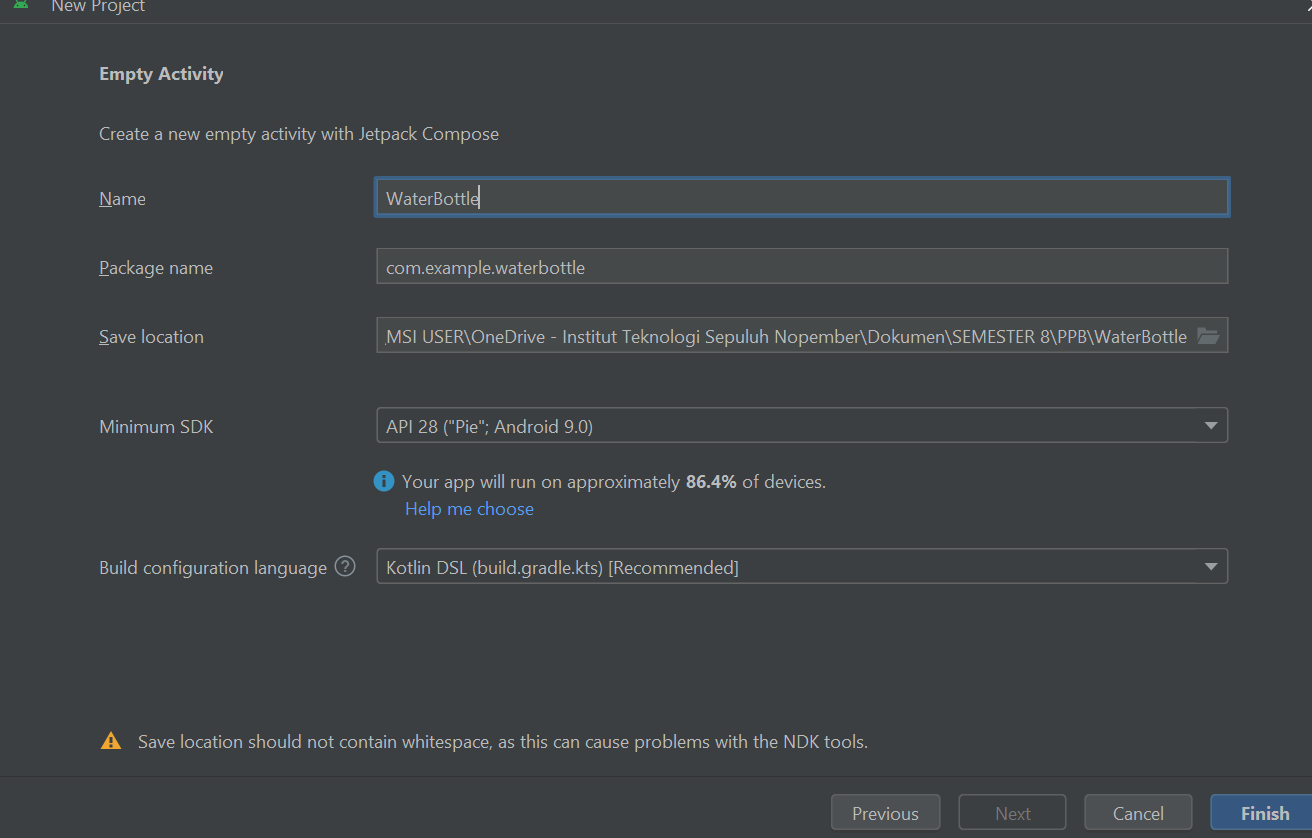1312x838 pixels.
Task: Open the Minimum SDK dropdown
Action: tap(802, 426)
